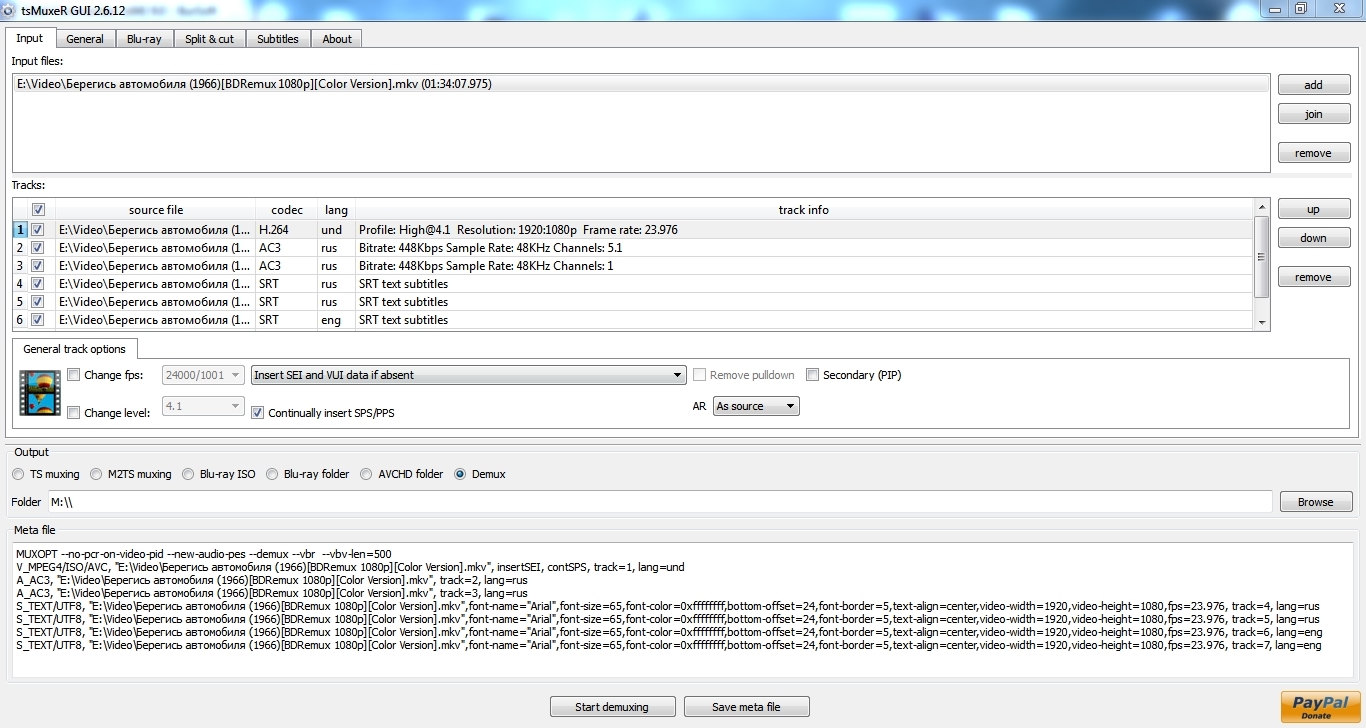Open the 4.1 level dropdown
Image resolution: width=1366 pixels, height=728 pixels.
pos(203,406)
